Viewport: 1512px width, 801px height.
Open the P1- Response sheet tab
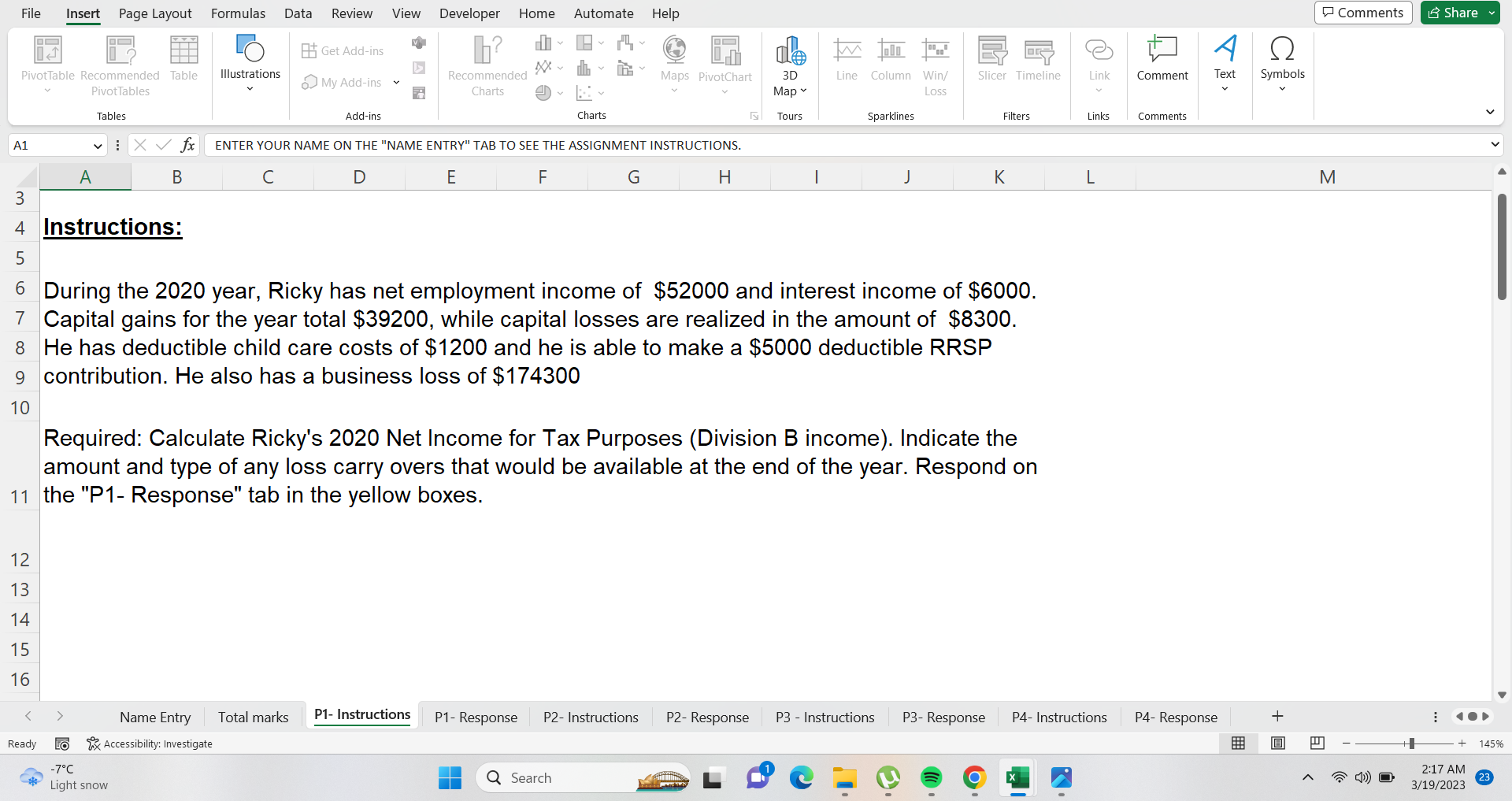pyautogui.click(x=476, y=717)
